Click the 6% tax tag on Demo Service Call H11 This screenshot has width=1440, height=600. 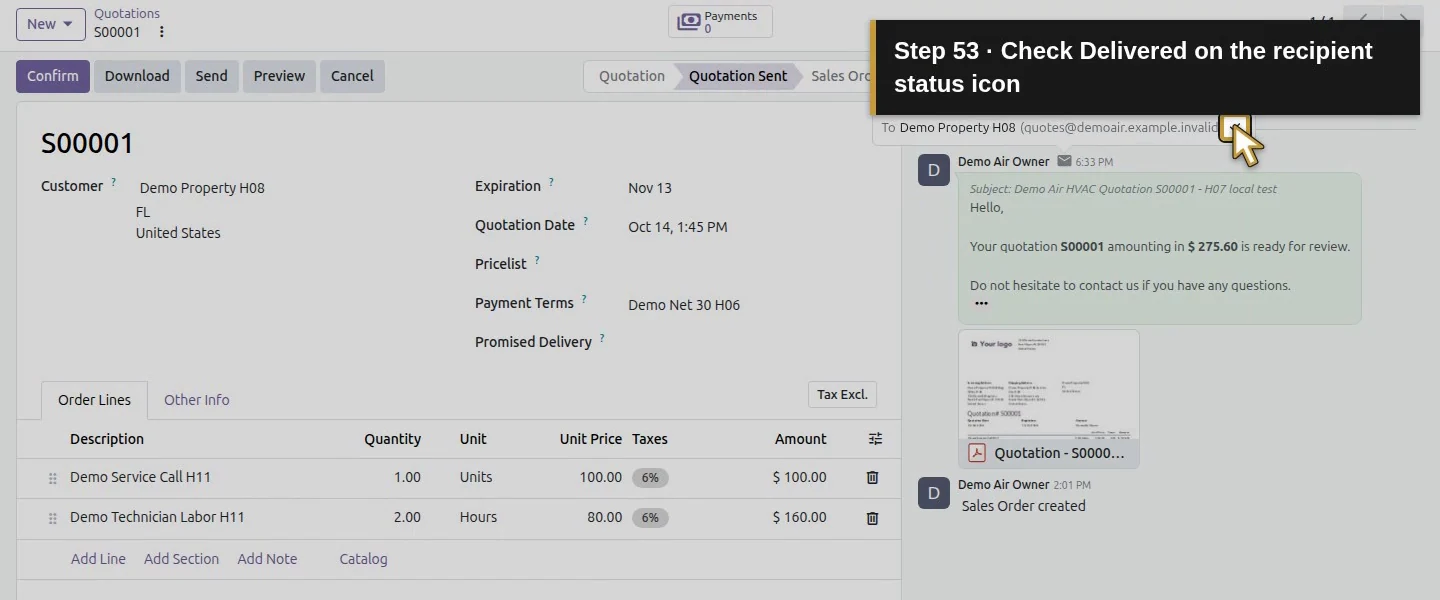coord(650,478)
